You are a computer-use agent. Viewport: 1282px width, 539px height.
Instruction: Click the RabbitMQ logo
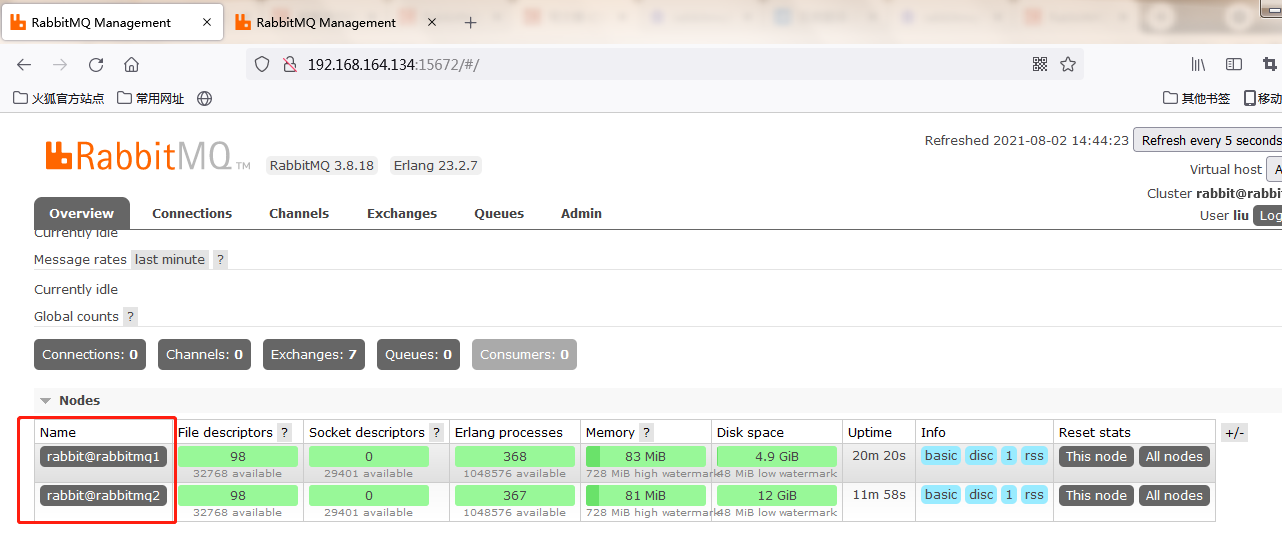[x=147, y=156]
